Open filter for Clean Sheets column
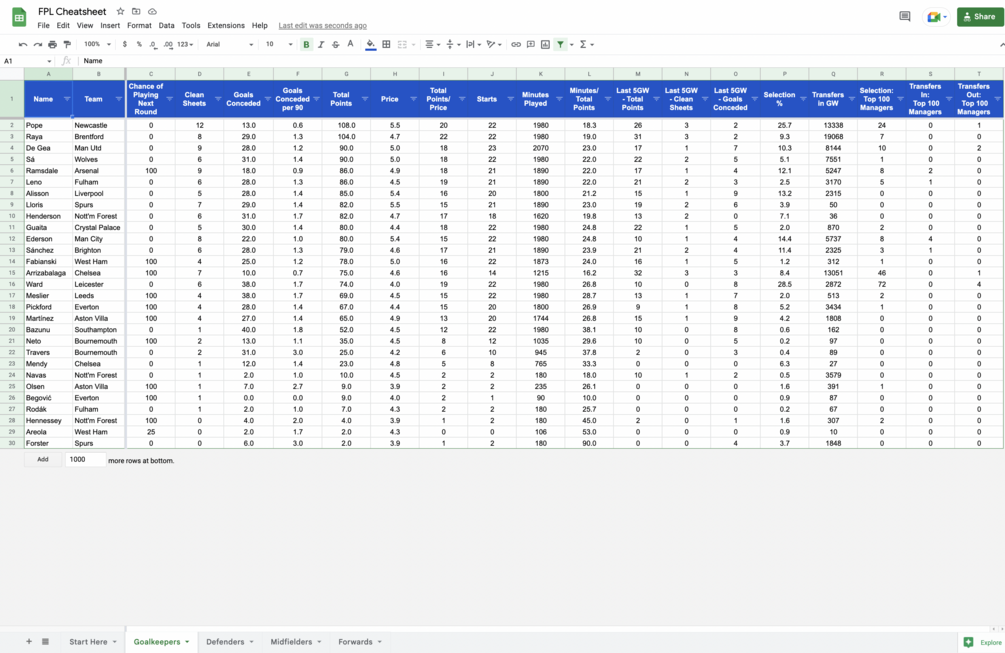This screenshot has width=1005, height=653. (218, 99)
